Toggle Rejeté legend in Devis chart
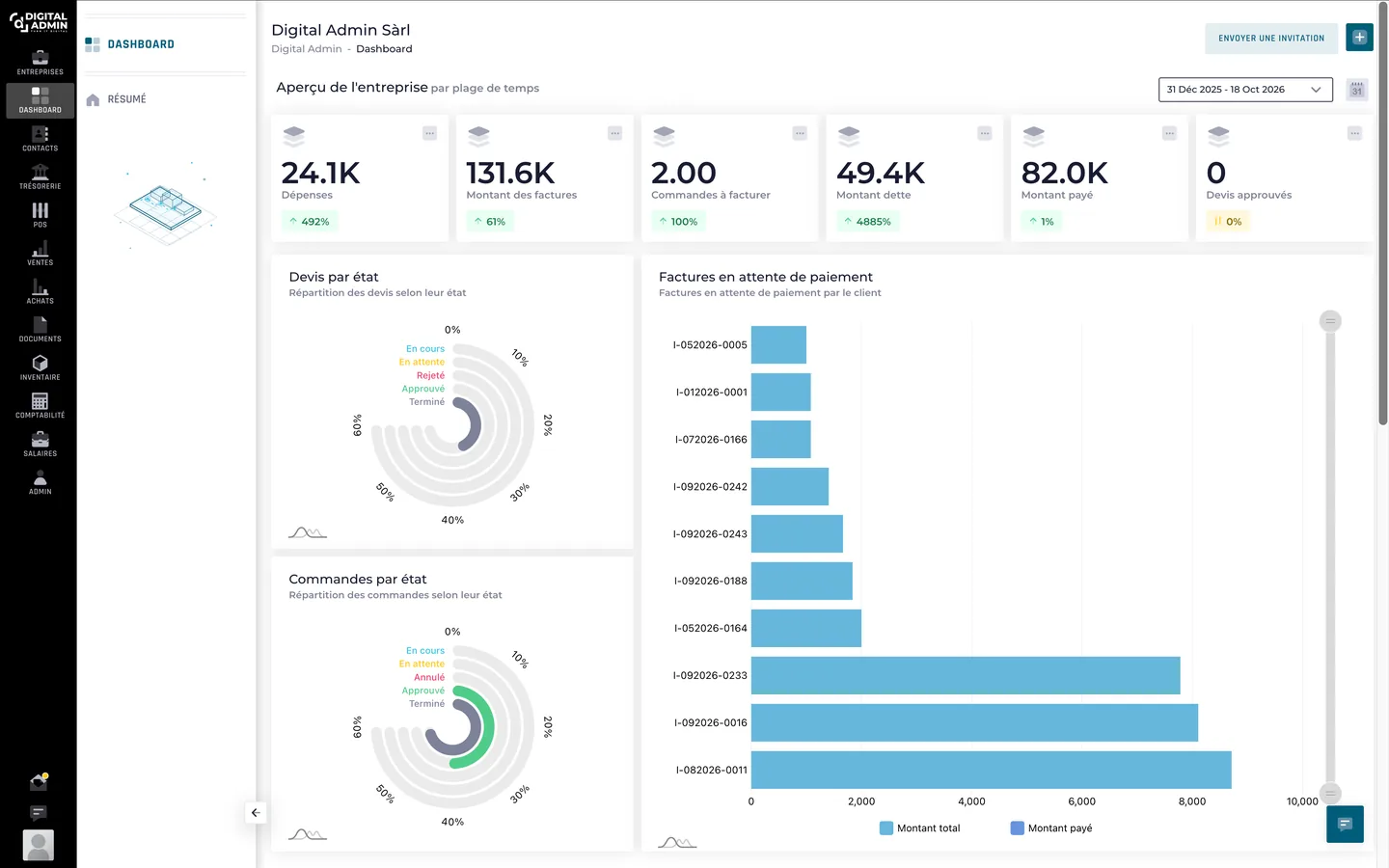 coord(430,376)
